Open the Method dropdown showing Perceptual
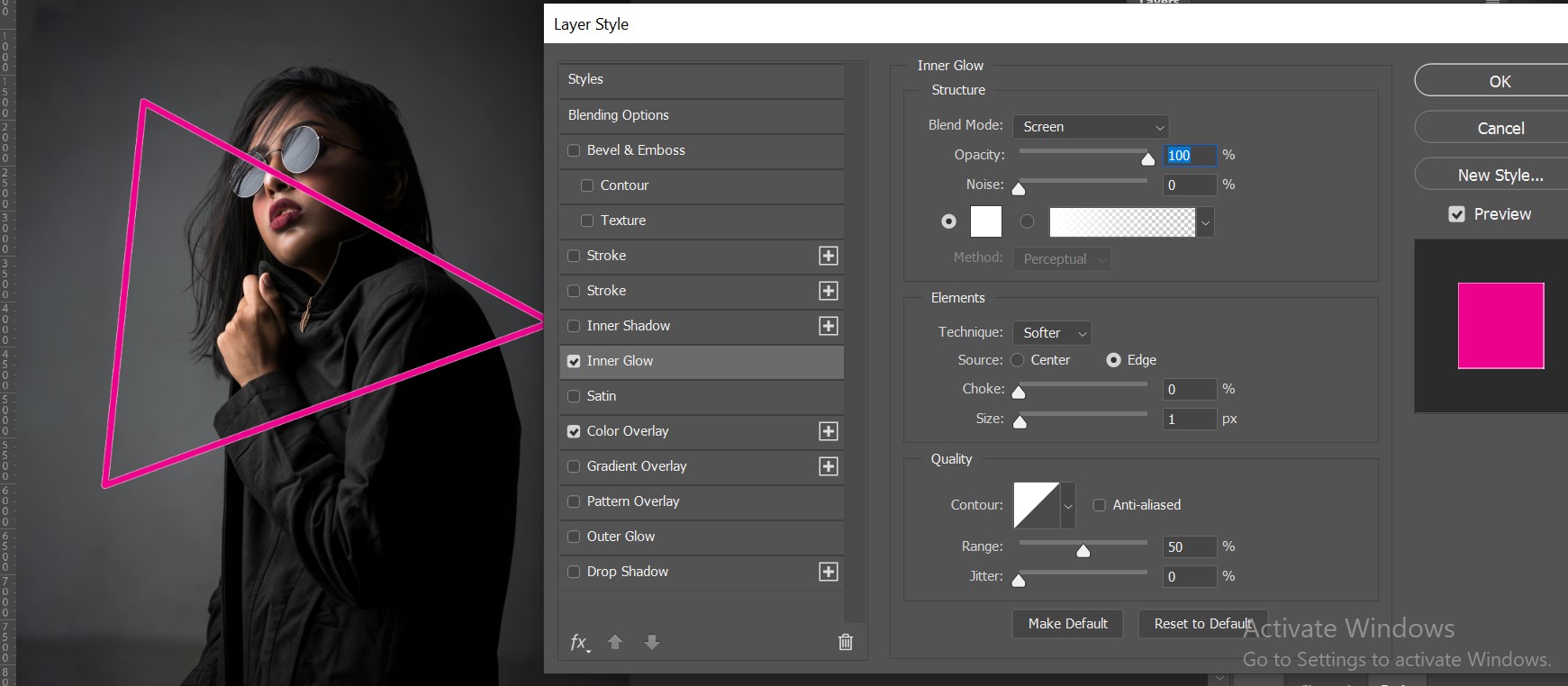This screenshot has width=1568, height=686. [x=1062, y=259]
